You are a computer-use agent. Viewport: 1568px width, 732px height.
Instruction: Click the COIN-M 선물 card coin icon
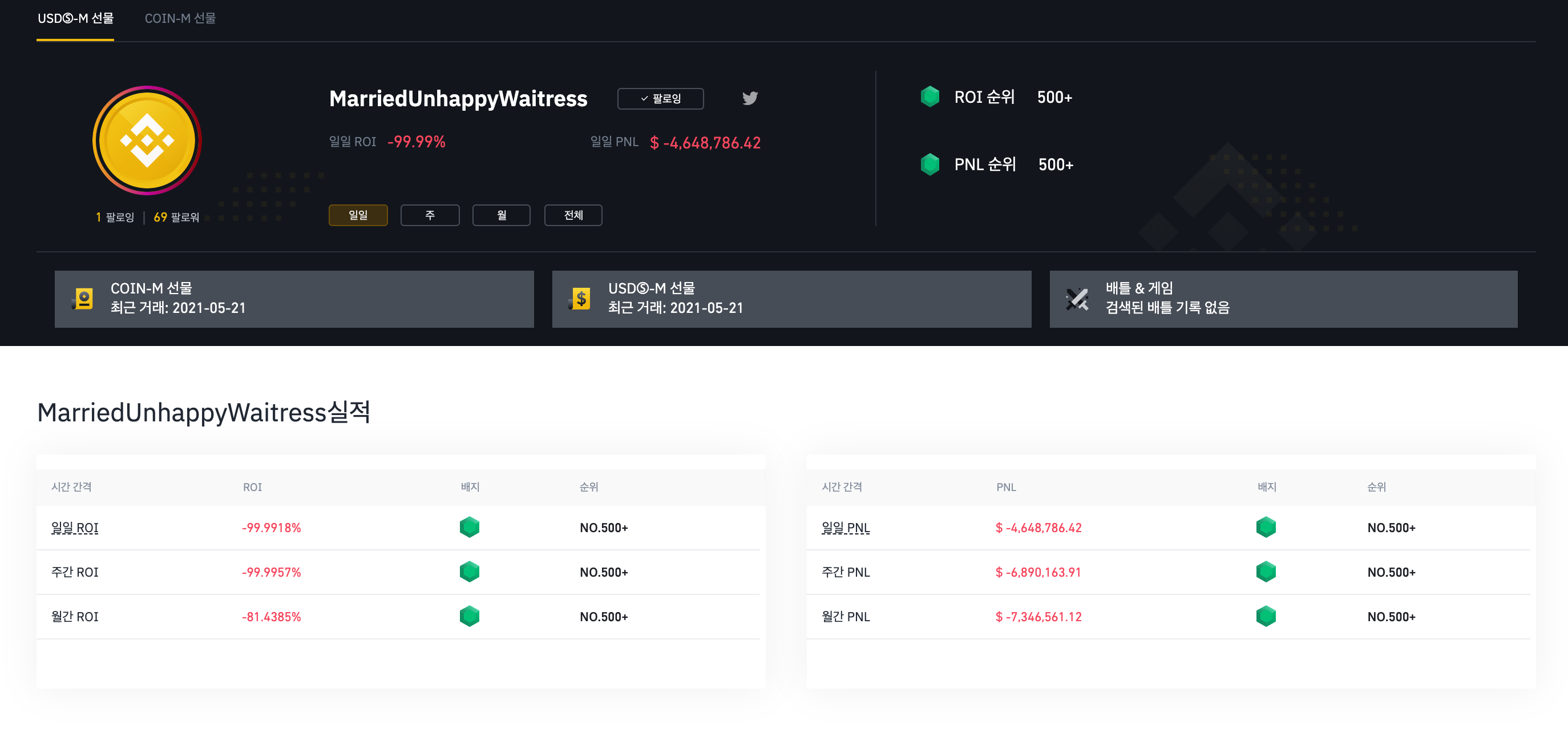[x=83, y=299]
